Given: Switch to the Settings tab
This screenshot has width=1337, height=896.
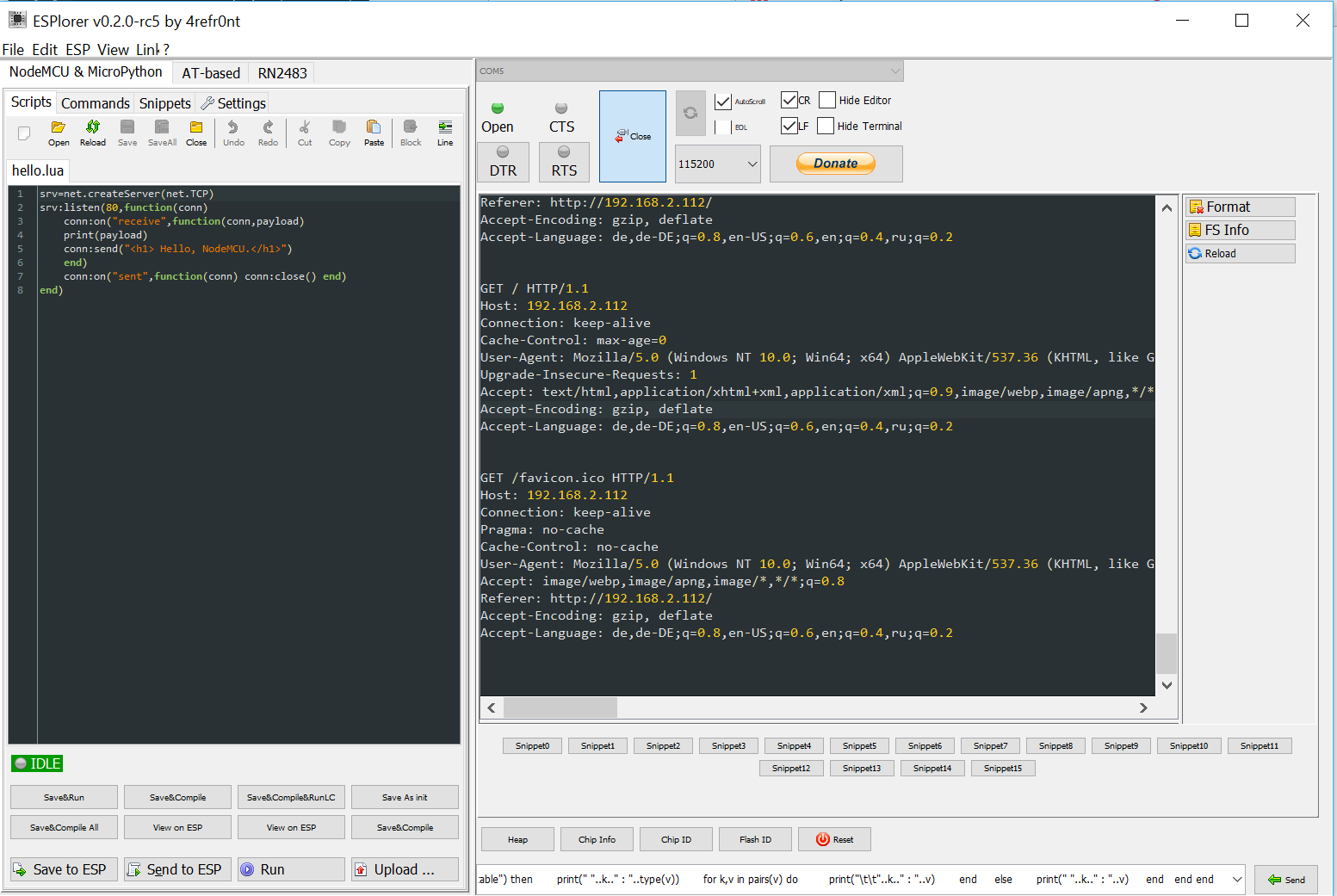Looking at the screenshot, I should click(x=233, y=103).
